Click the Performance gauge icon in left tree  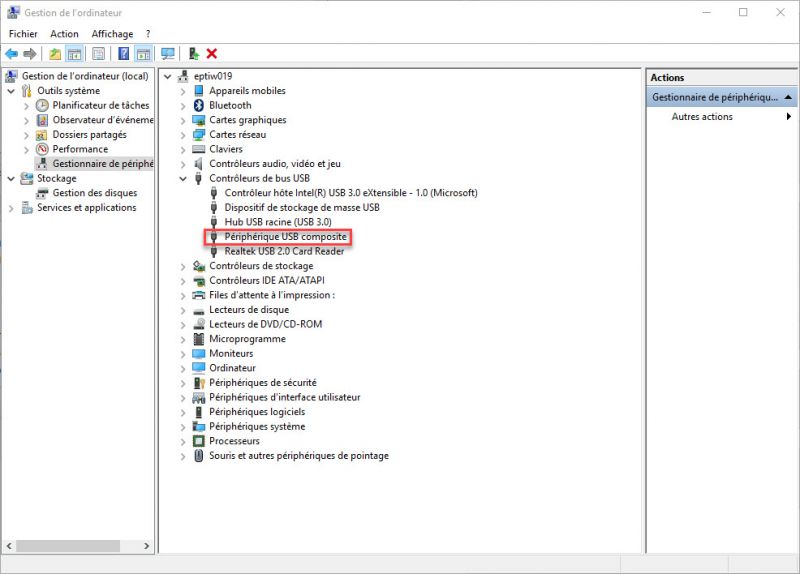pos(42,149)
